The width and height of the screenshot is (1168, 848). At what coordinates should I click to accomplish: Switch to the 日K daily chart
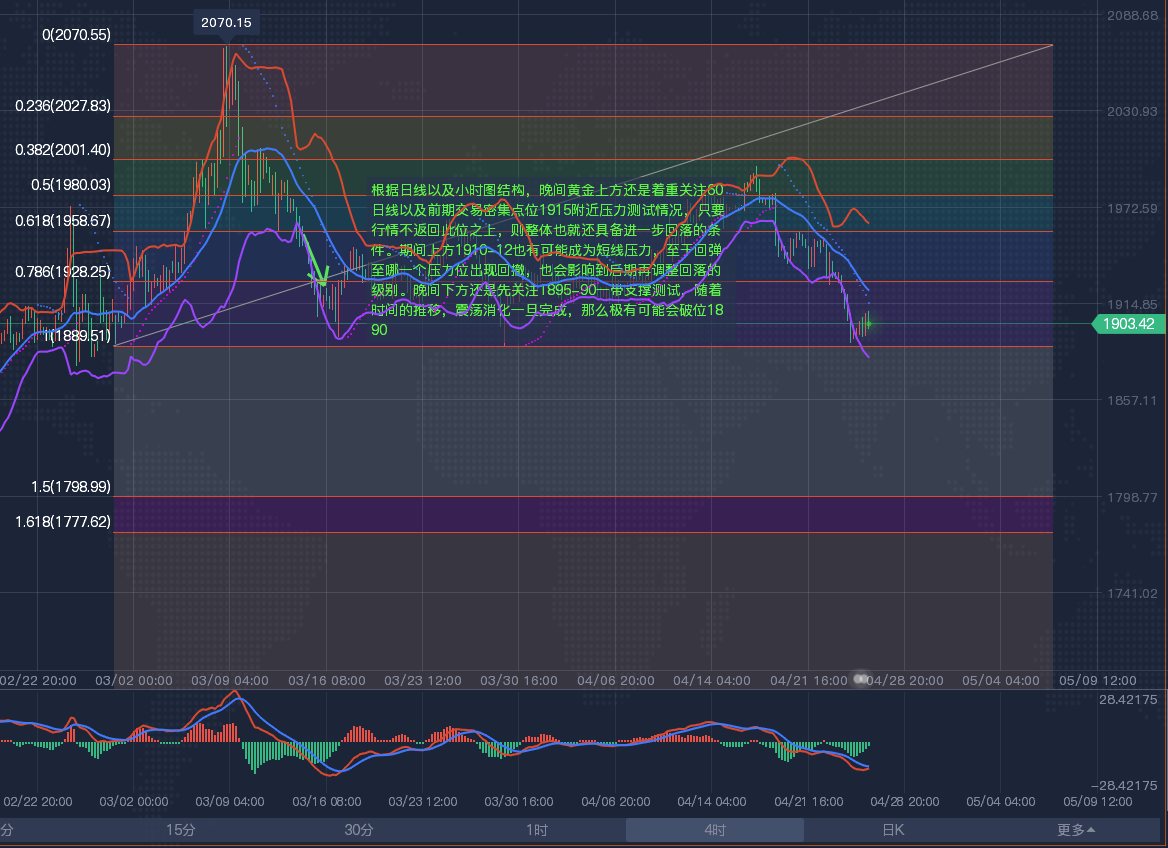pyautogui.click(x=892, y=830)
